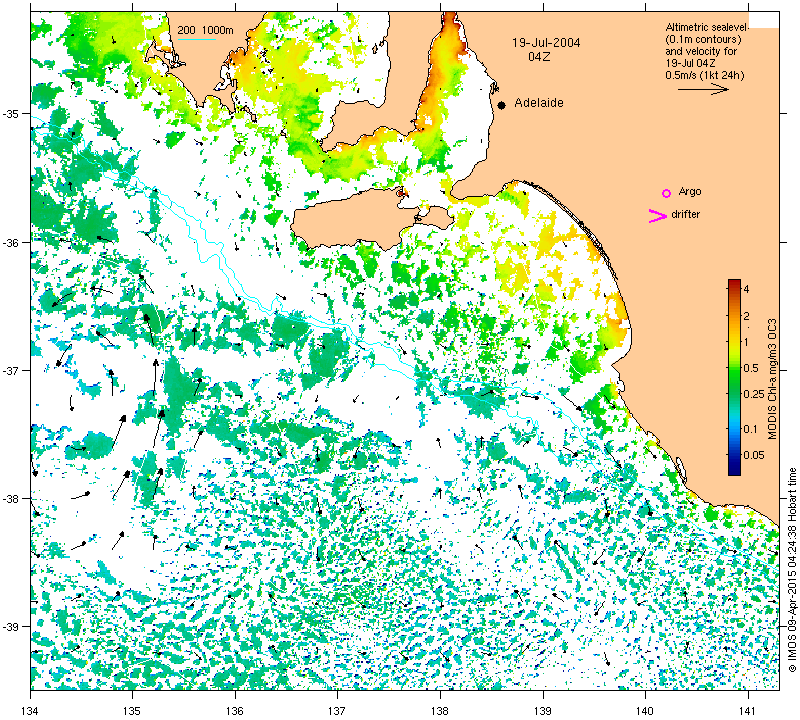Click the longitude label '134'
This screenshot has height=720, width=800.
tap(31, 710)
